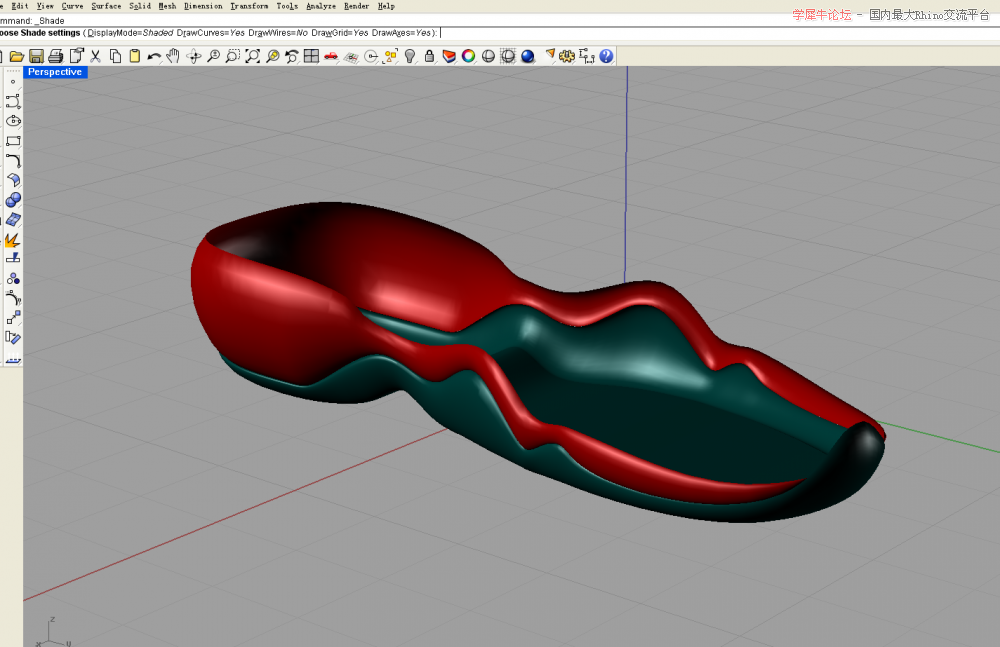
Task: Click the Shade sphere icon
Action: pyautogui.click(x=489, y=56)
